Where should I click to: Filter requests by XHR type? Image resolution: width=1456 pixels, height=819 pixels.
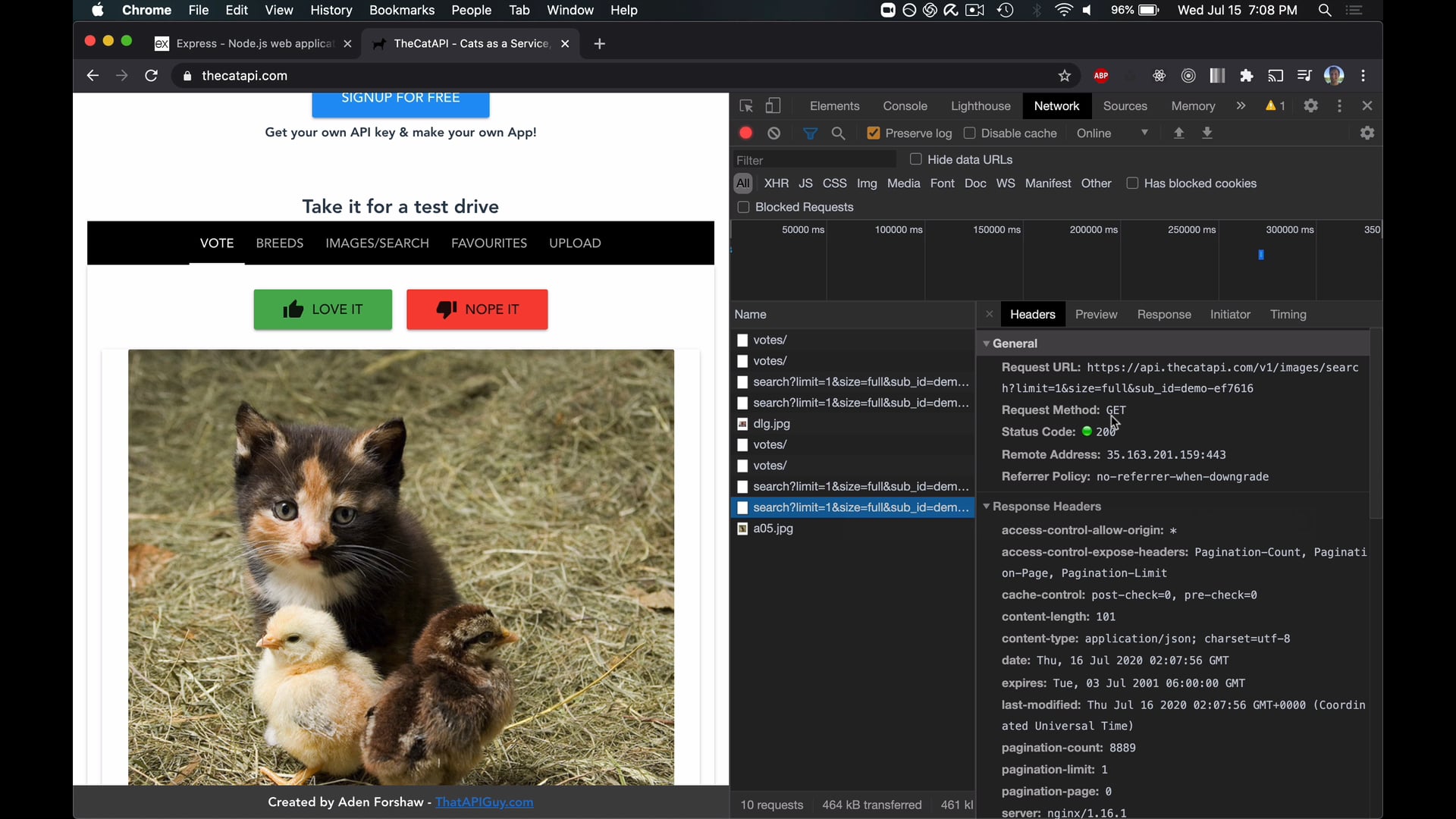coord(776,184)
